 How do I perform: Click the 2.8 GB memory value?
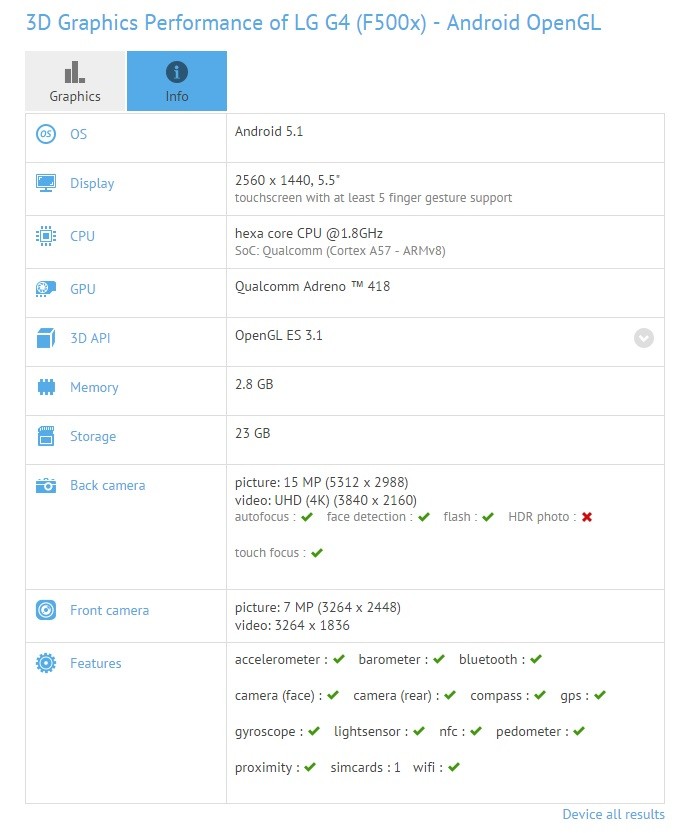[x=254, y=384]
